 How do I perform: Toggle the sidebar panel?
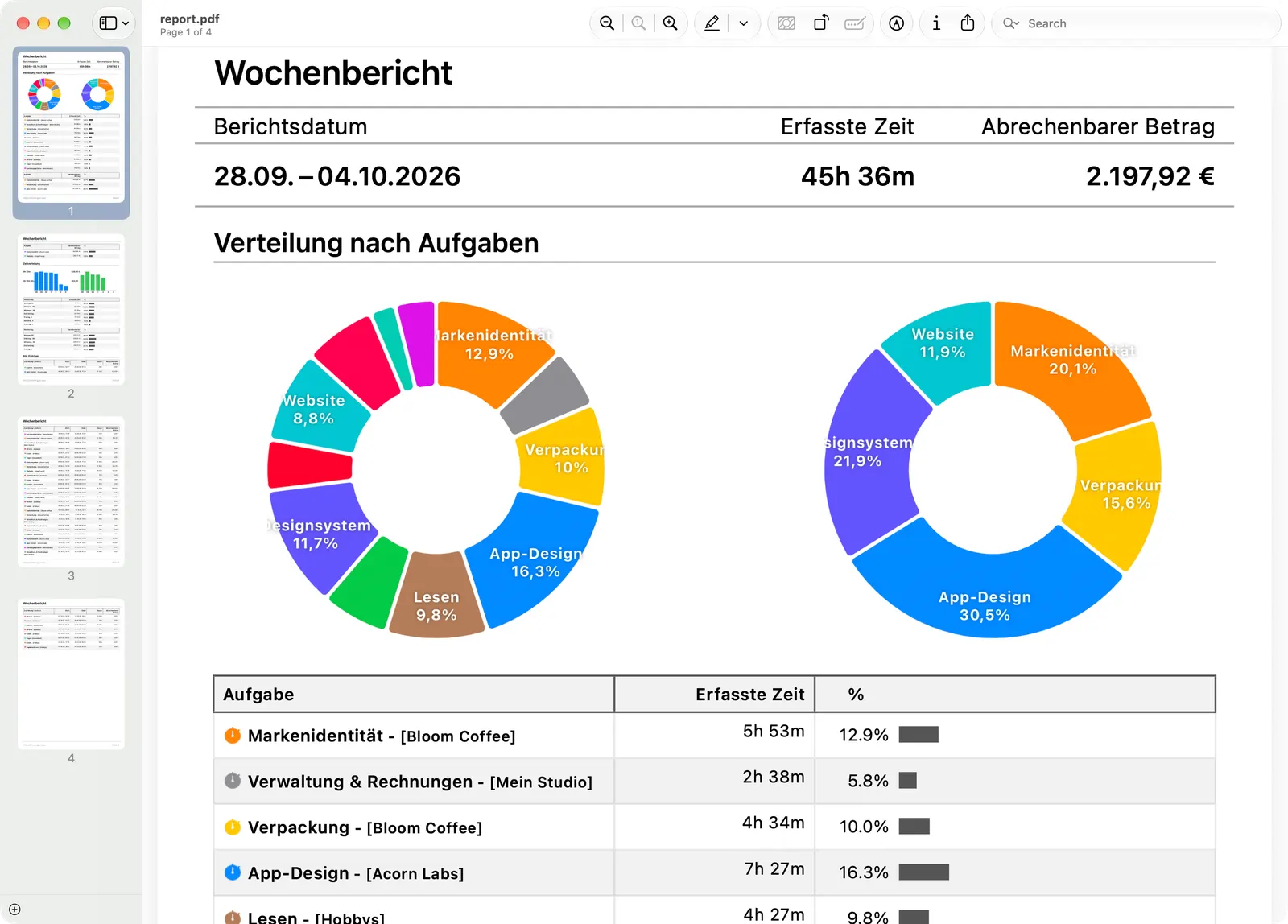point(108,23)
